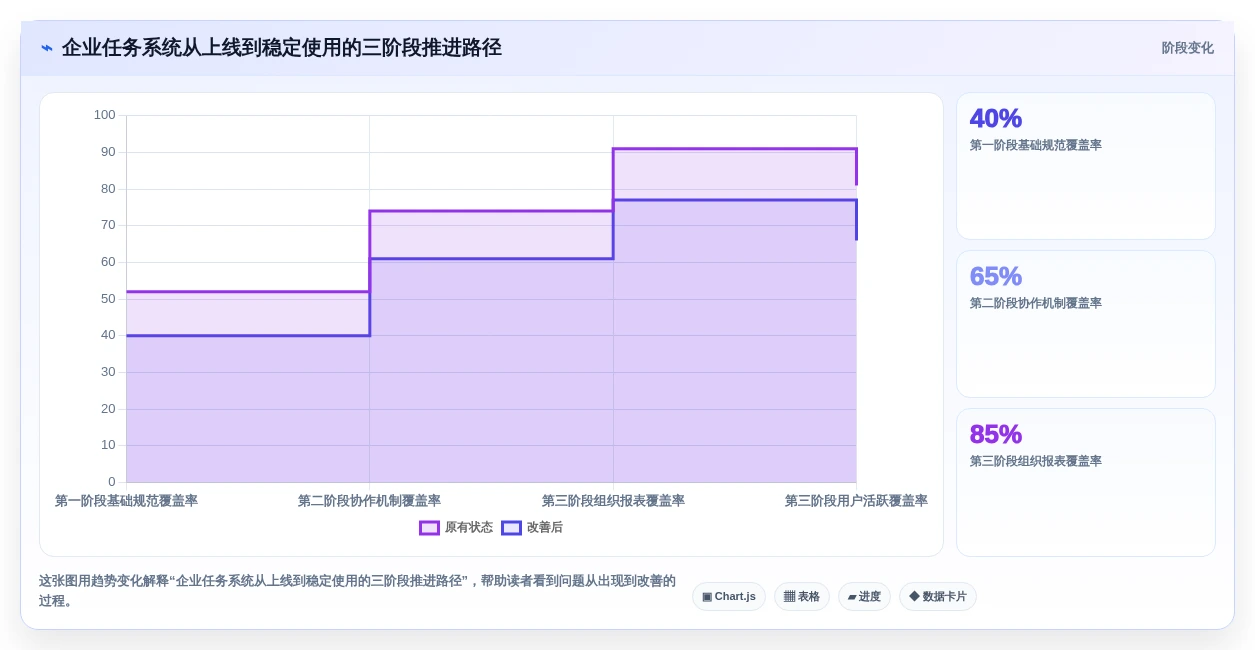The width and height of the screenshot is (1255, 650).
Task: Toggle the 原有状态 legend swatch
Action: tap(429, 528)
